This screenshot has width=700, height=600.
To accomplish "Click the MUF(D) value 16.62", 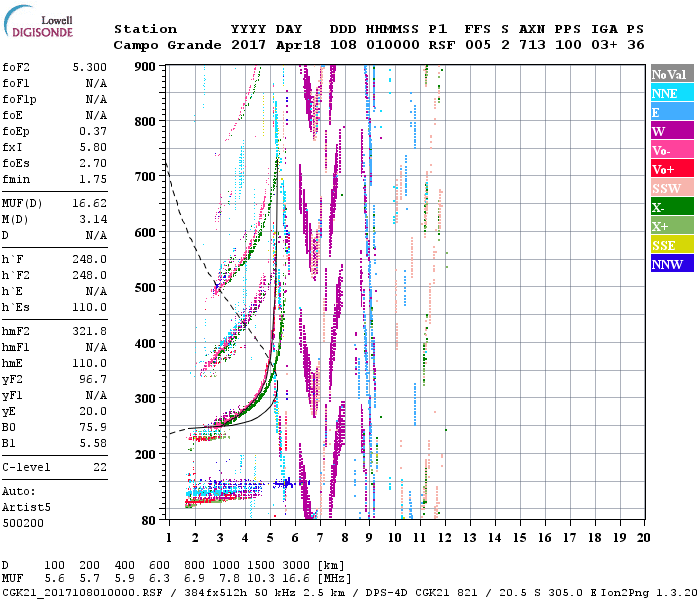I will (90, 204).
